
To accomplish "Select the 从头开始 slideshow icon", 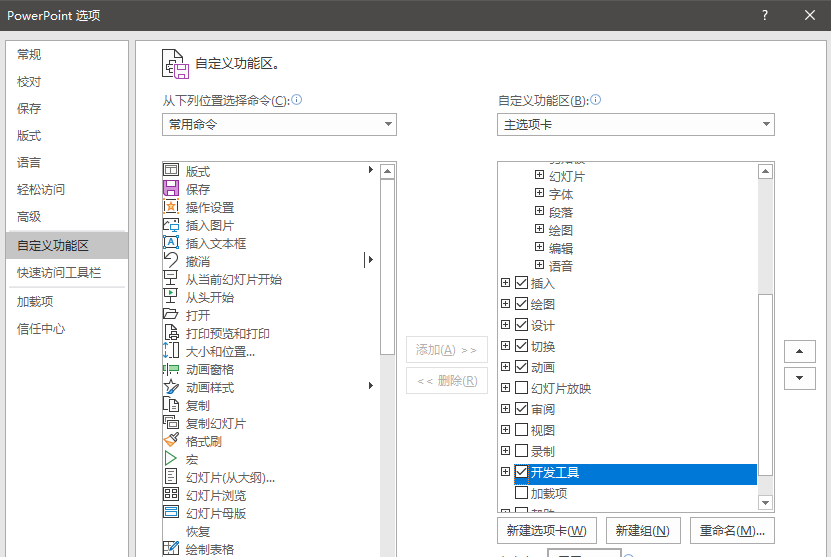I will [171, 296].
